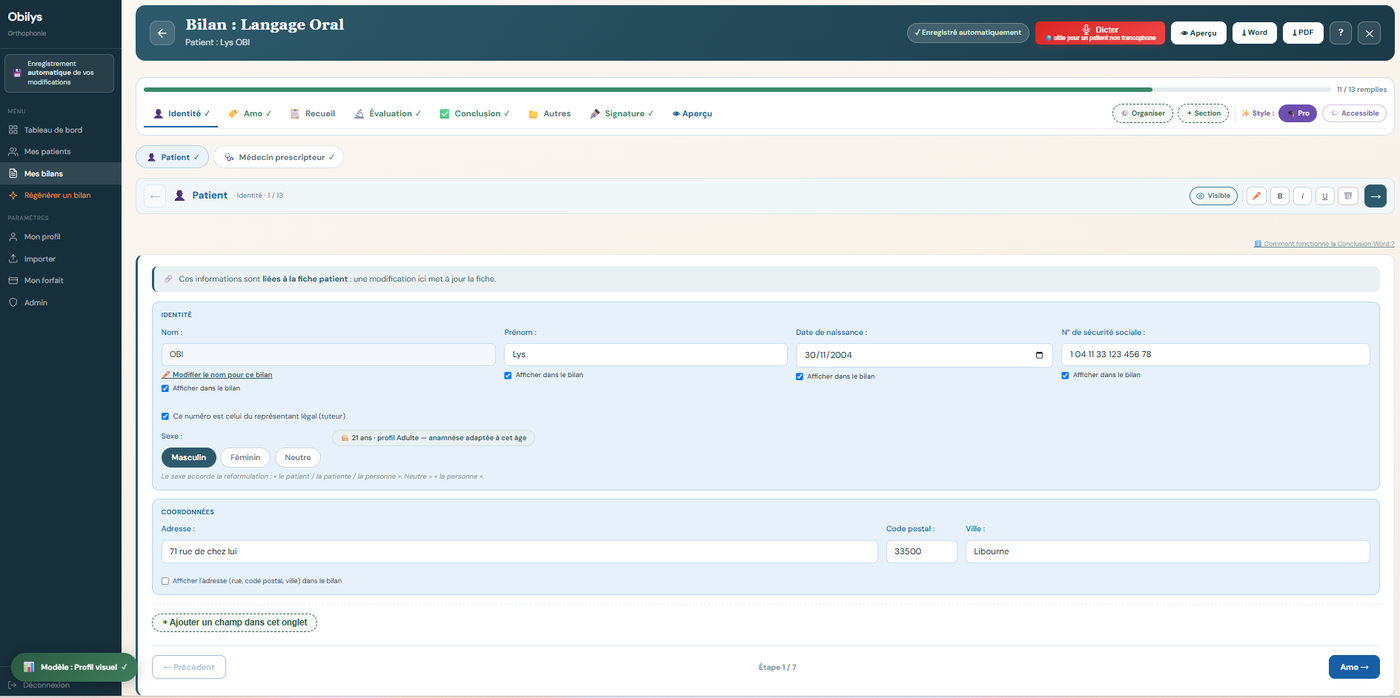Toggle italic formatting I button
Screen dimensions: 1400x698
tap(1302, 196)
